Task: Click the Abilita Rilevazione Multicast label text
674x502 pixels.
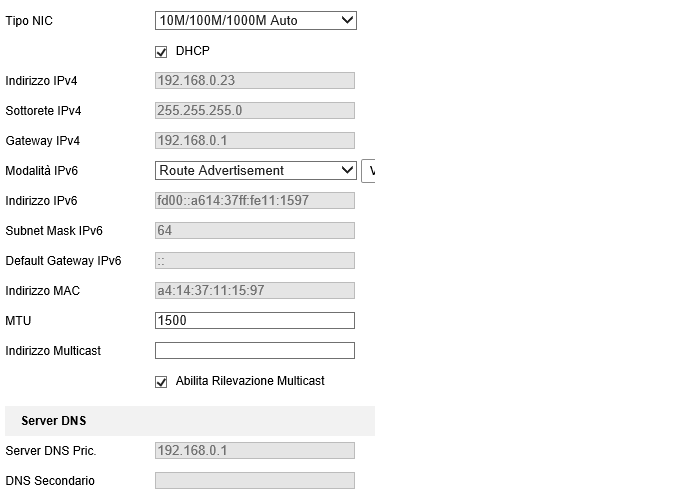Action: click(250, 381)
